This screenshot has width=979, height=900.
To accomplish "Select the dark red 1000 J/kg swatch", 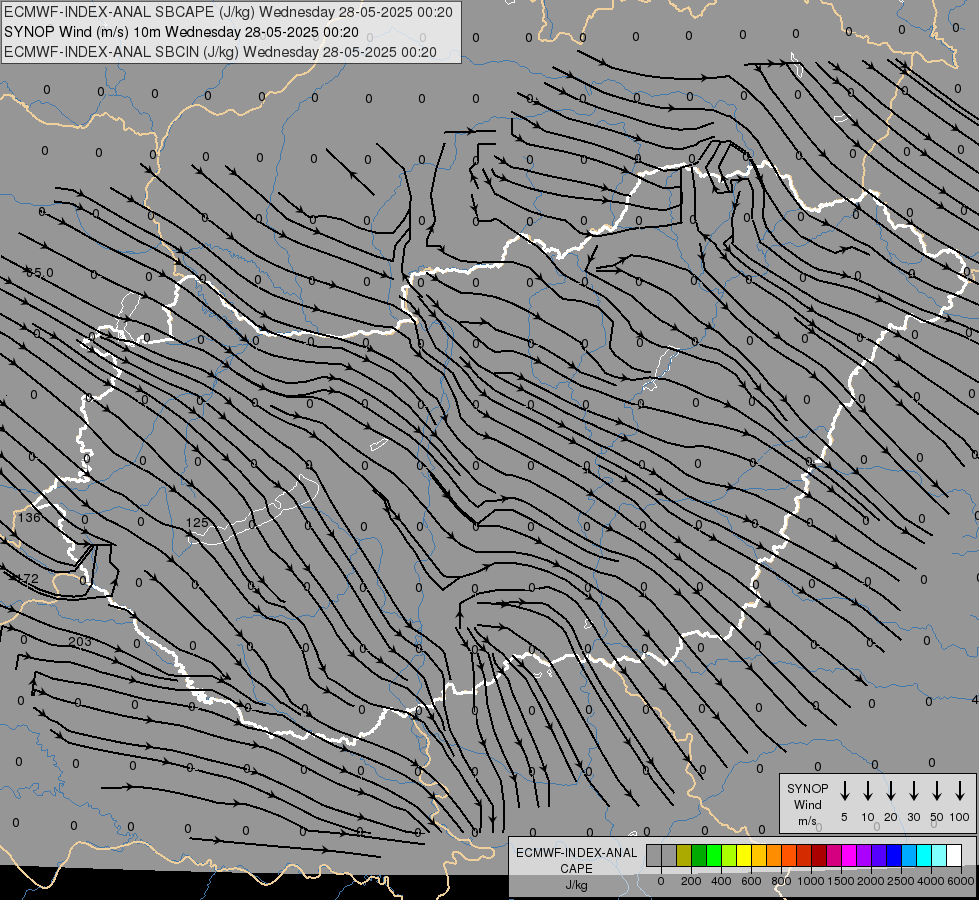I will tap(819, 856).
